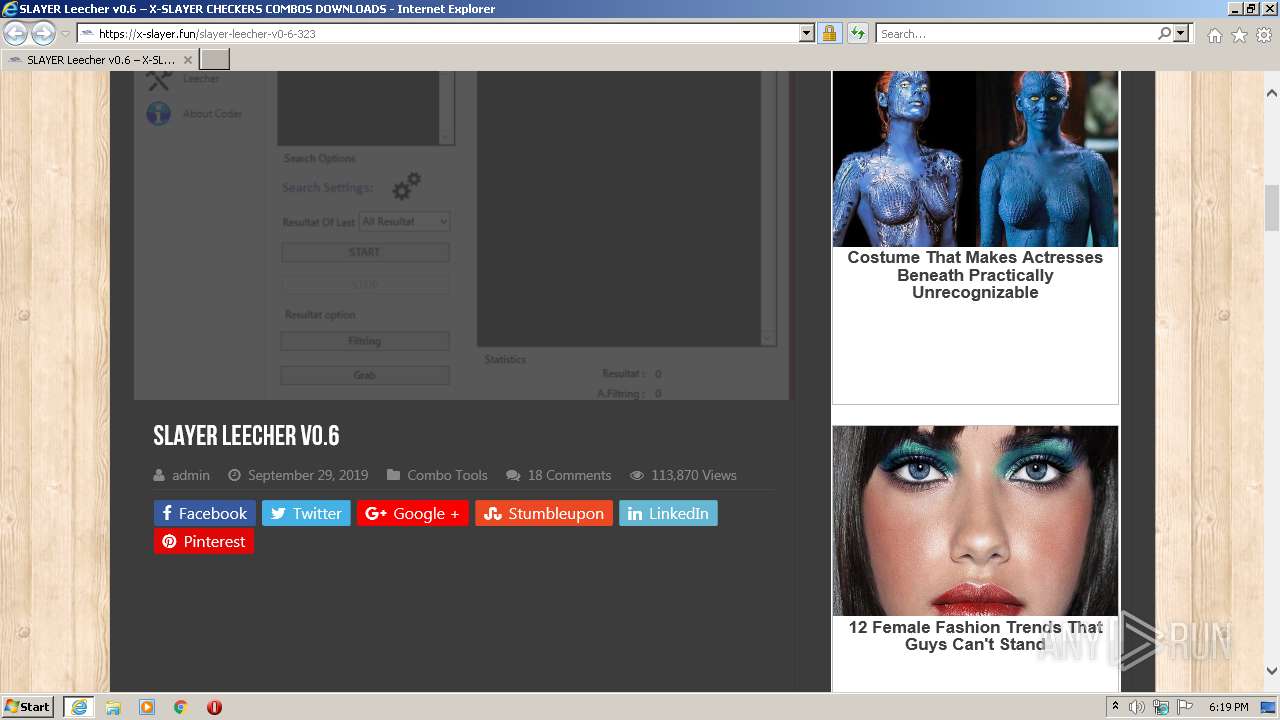Open the security lock report icon
The image size is (1280, 720).
point(829,34)
